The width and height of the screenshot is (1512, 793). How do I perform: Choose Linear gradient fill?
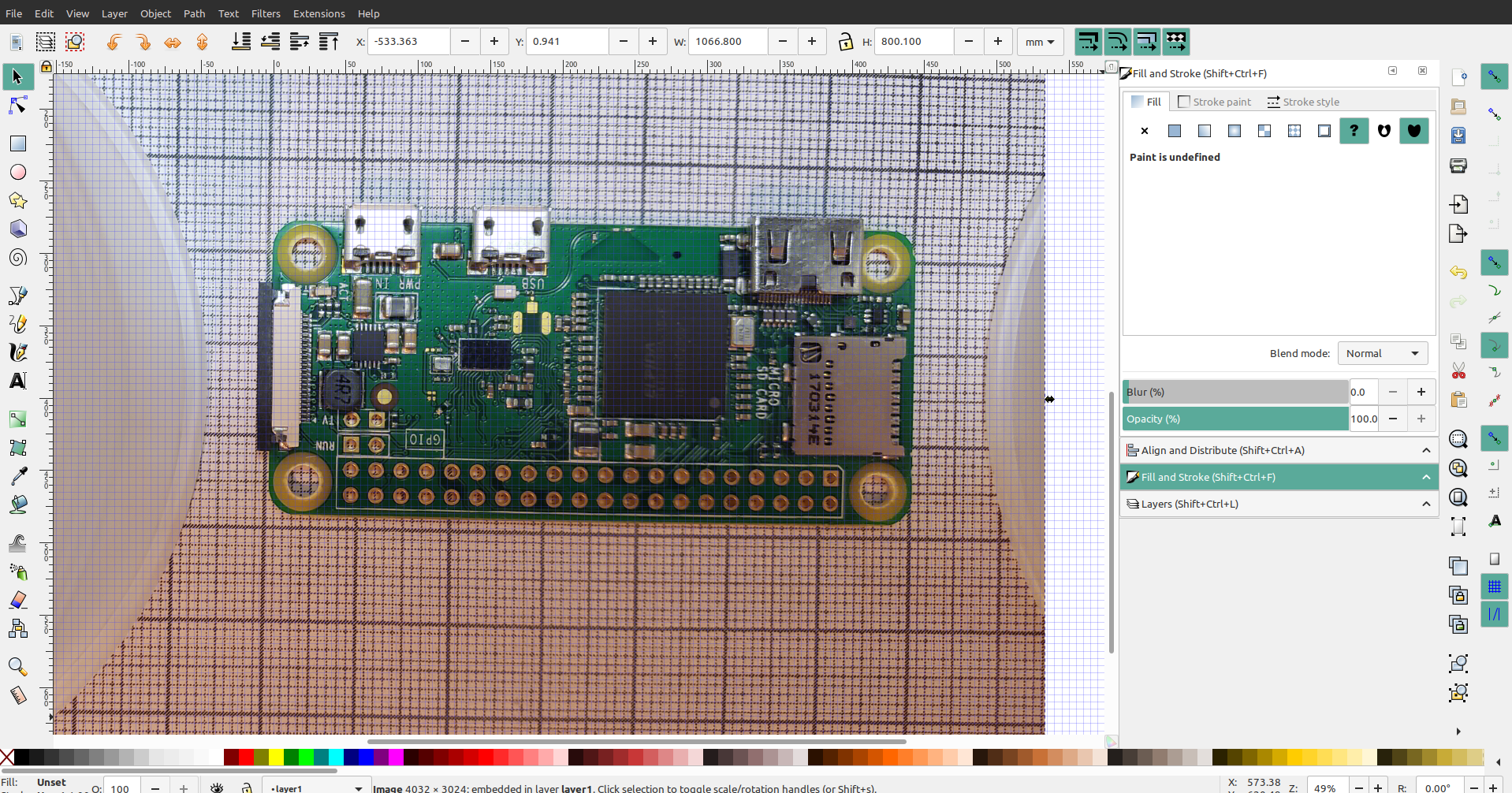tap(1205, 131)
